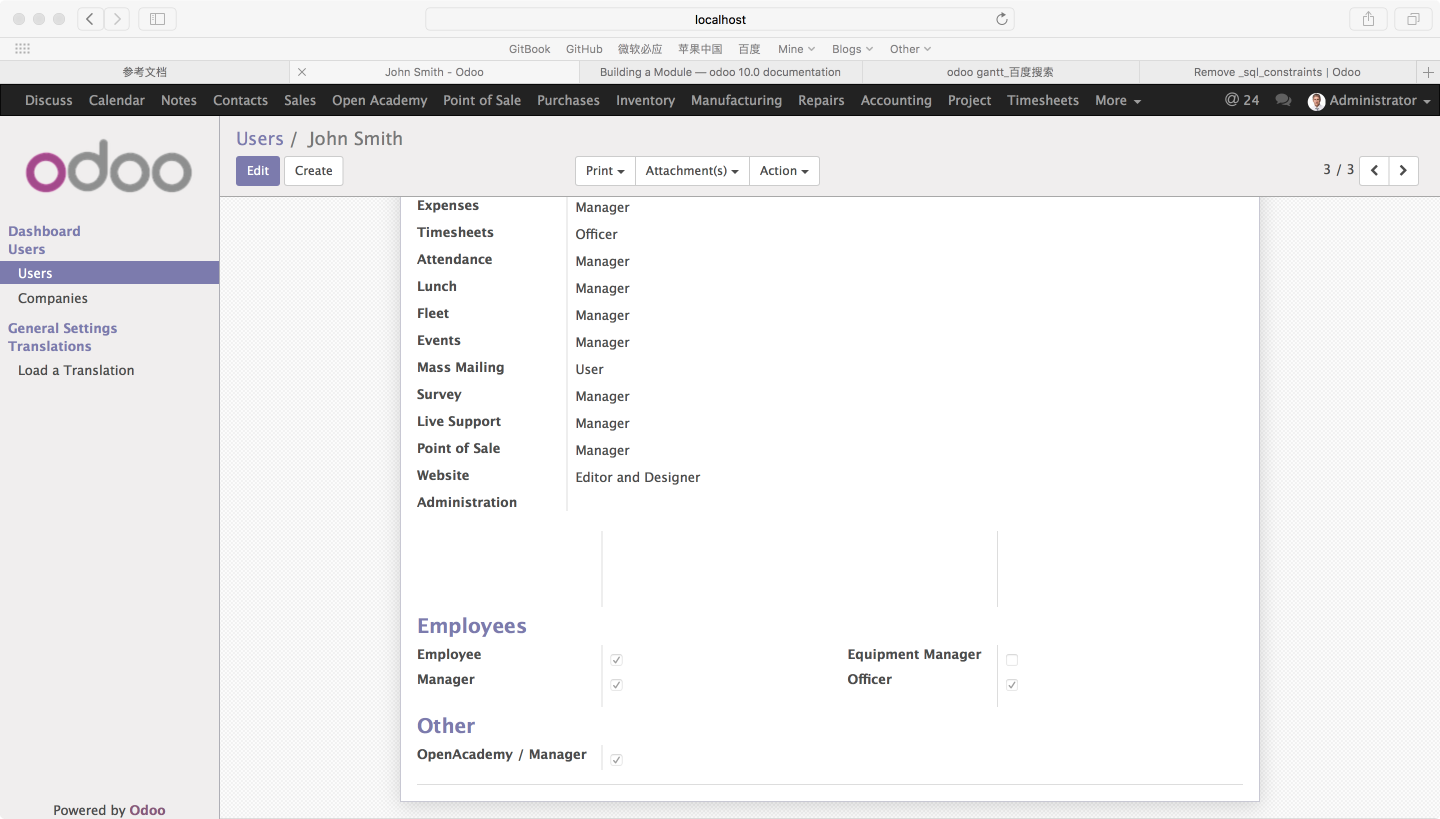Click the Edit button
This screenshot has height=819, width=1440.
(x=258, y=171)
